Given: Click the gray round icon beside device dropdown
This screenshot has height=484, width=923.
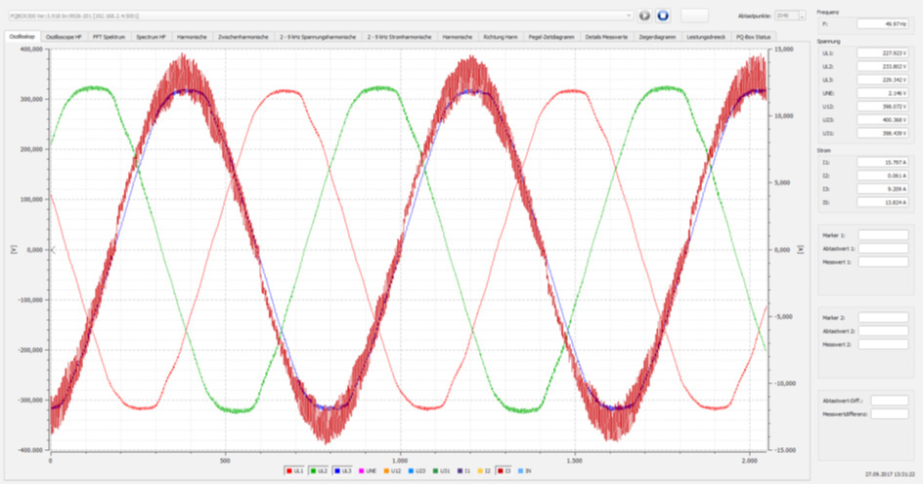Looking at the screenshot, I should [x=645, y=16].
